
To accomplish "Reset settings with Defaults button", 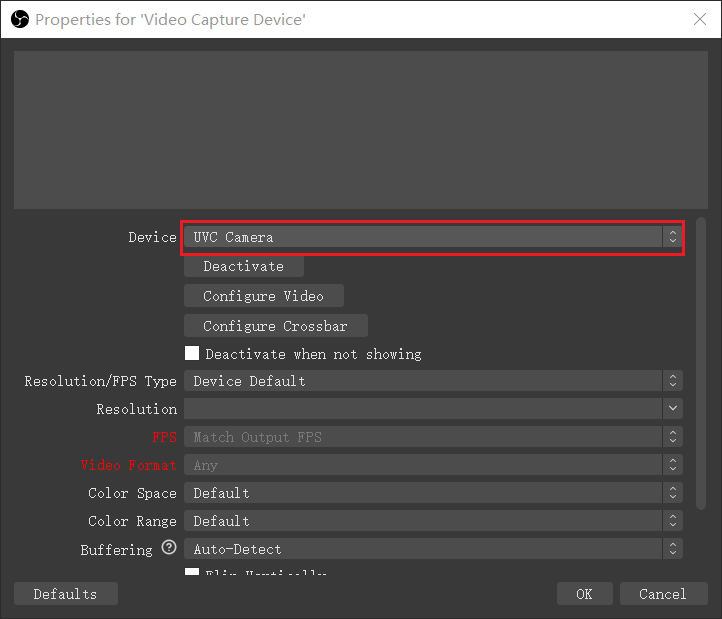I will point(65,594).
